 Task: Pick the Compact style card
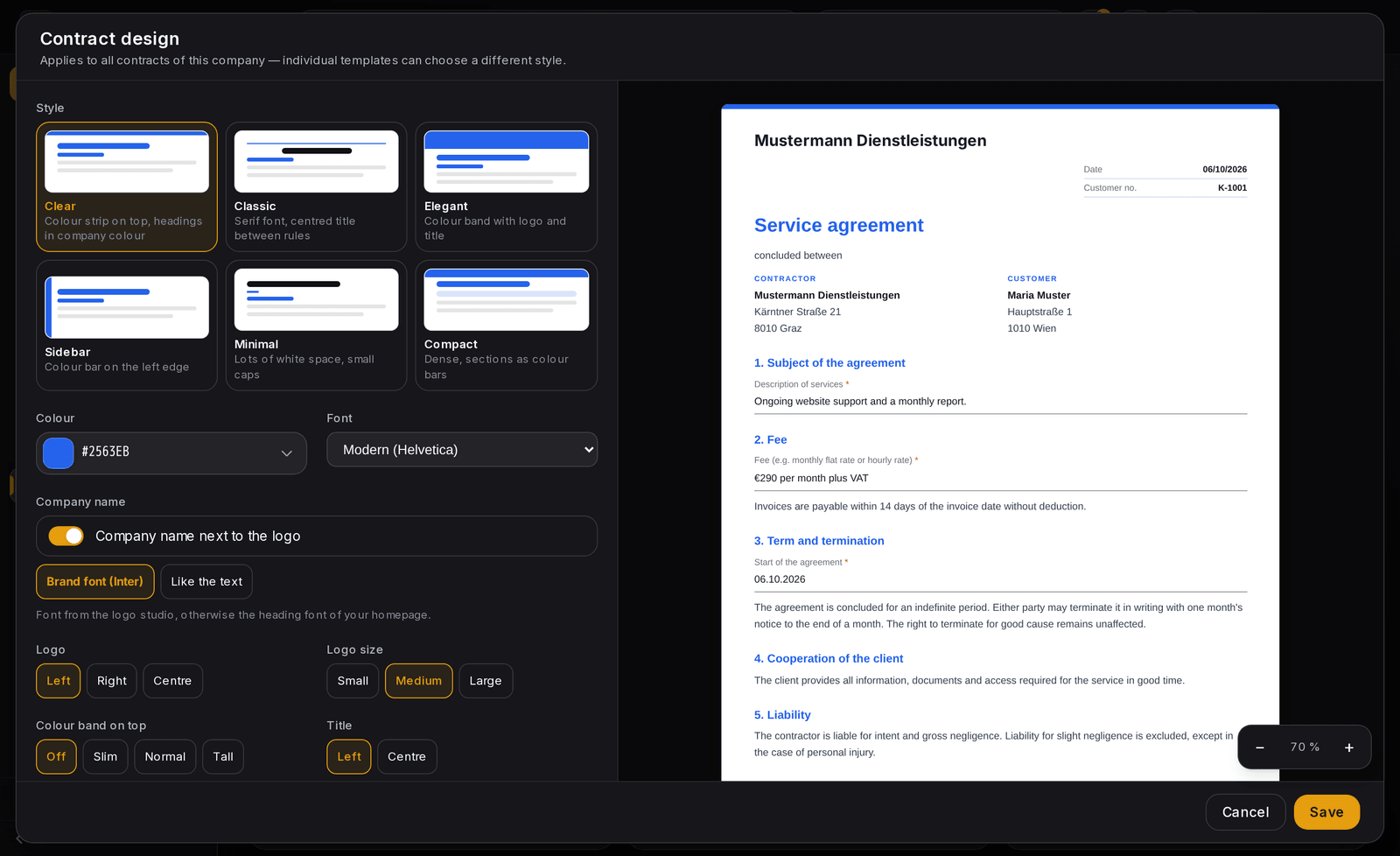(x=506, y=325)
